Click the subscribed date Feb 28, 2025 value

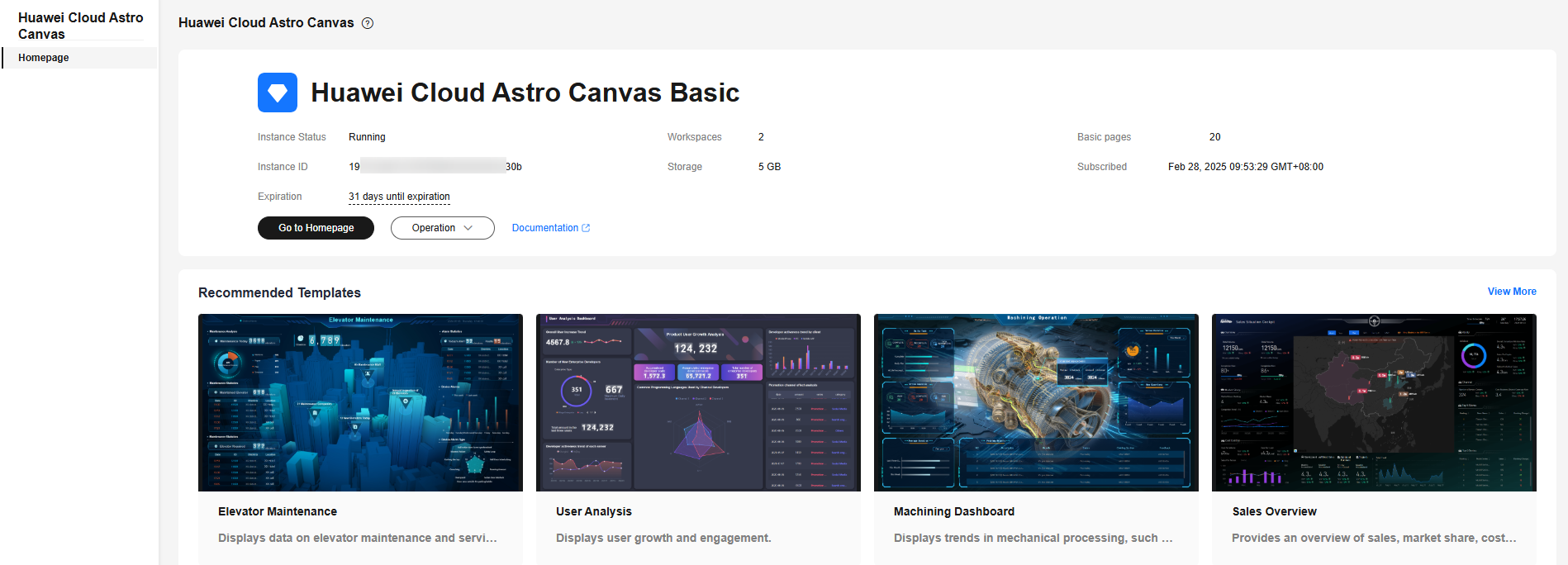tap(1246, 167)
